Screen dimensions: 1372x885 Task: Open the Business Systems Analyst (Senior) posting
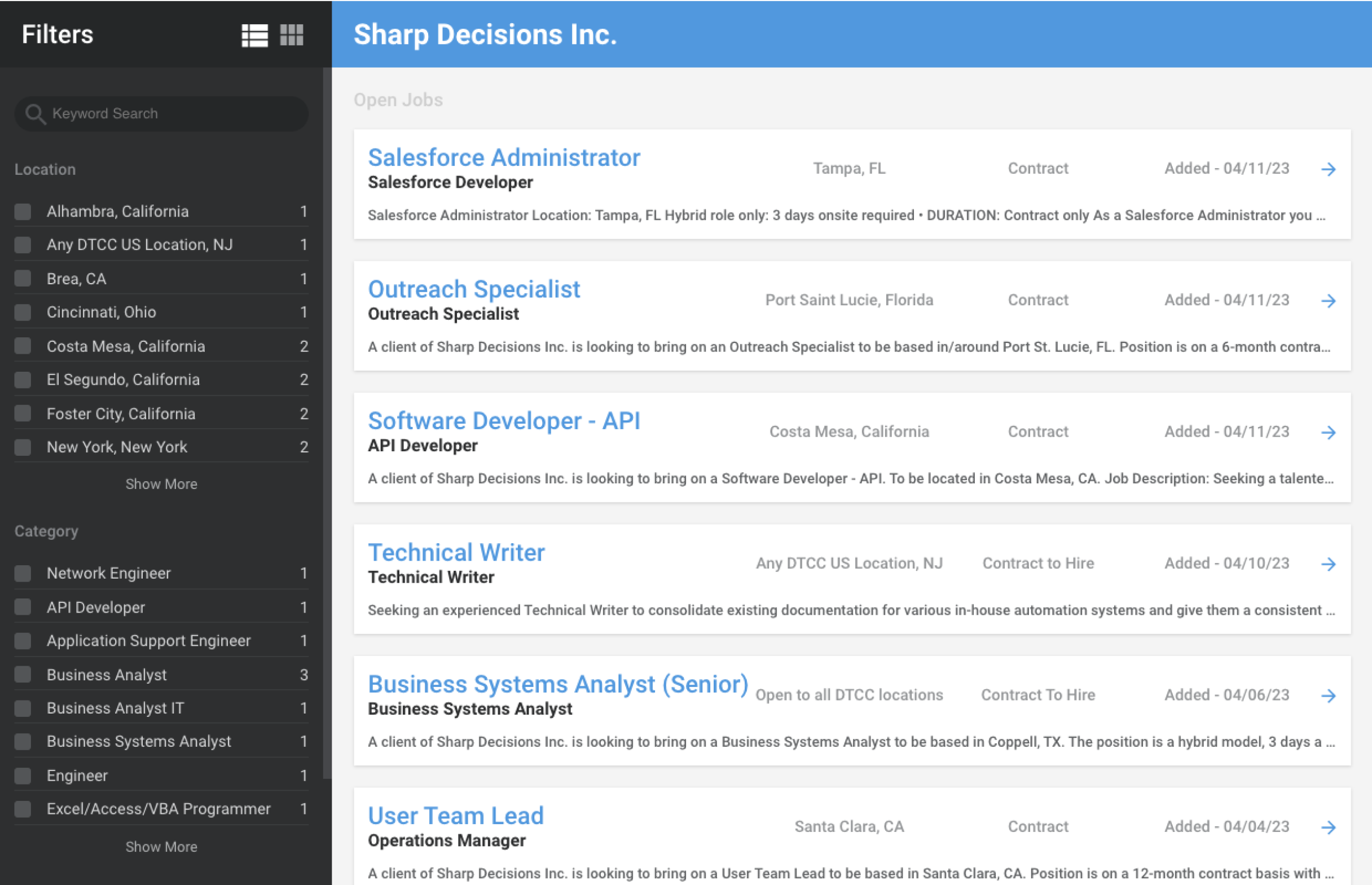[x=557, y=683]
